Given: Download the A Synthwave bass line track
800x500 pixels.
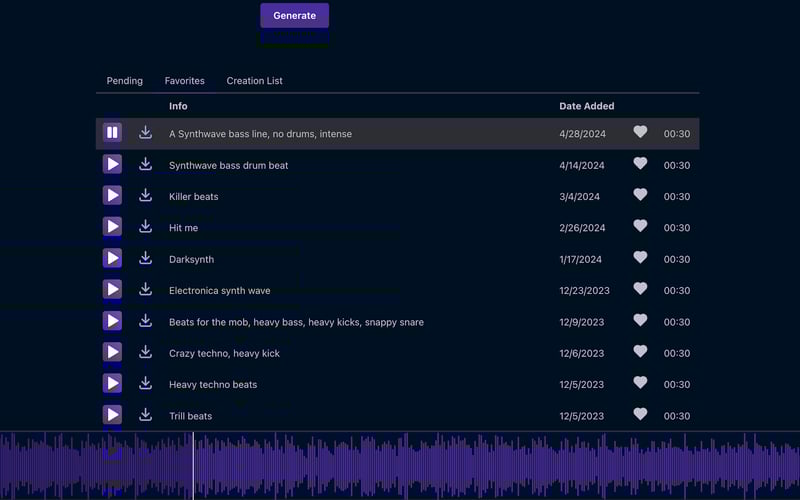Looking at the screenshot, I should click(x=145, y=133).
